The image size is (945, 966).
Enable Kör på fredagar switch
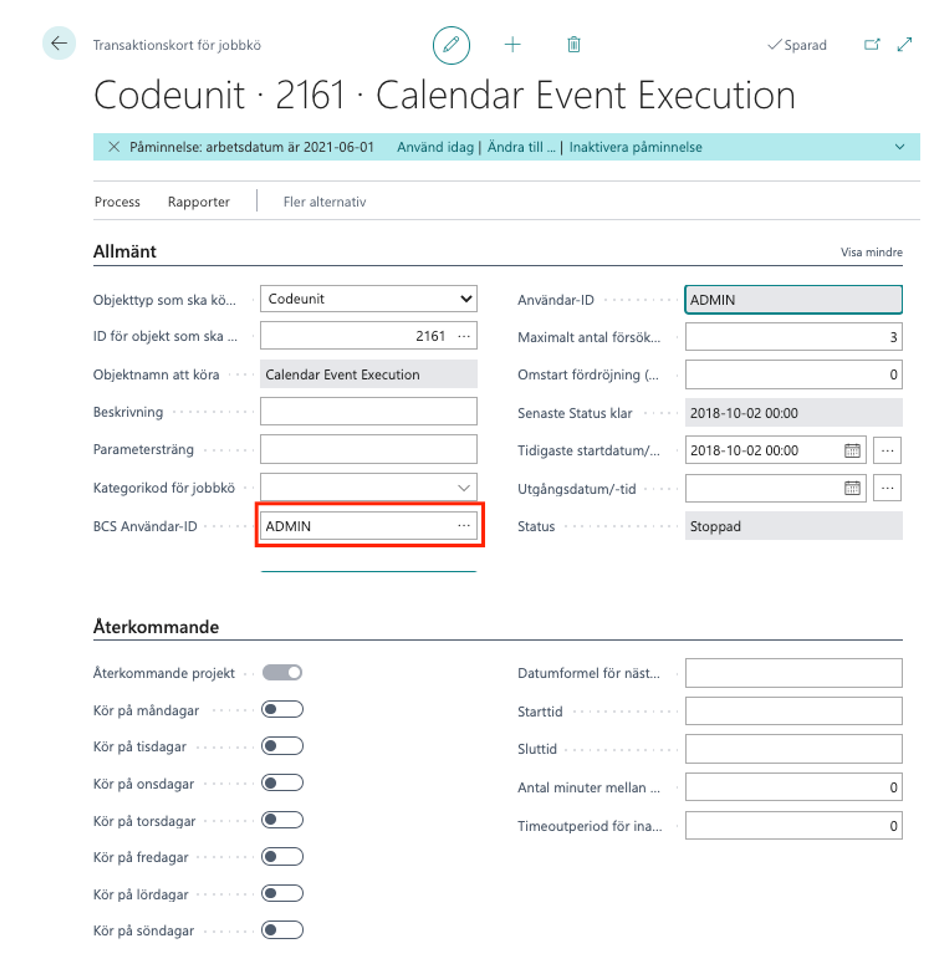[282, 857]
